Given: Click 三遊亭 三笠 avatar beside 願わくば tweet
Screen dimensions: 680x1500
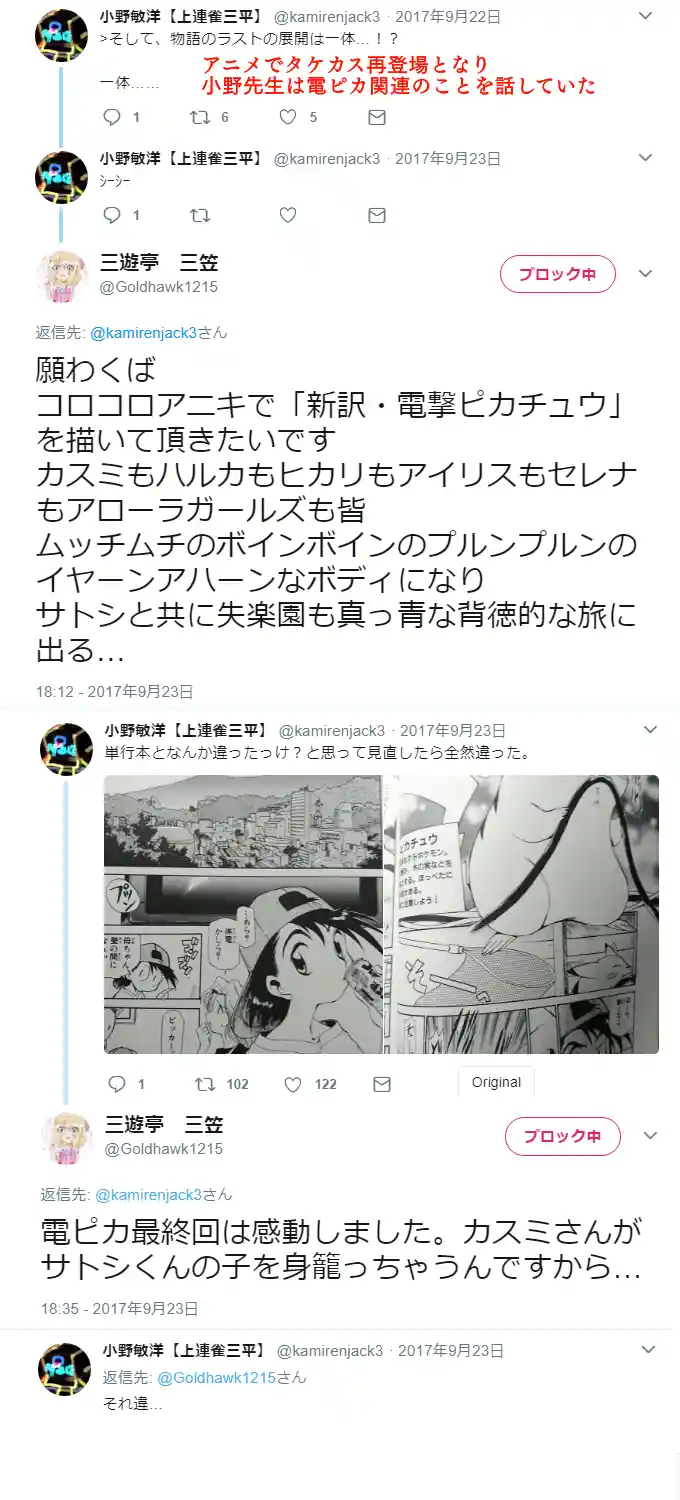Looking at the screenshot, I should coord(63,275).
